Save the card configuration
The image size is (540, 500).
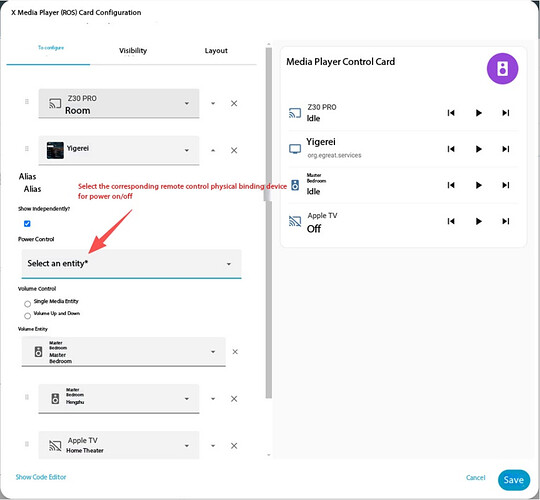click(513, 480)
